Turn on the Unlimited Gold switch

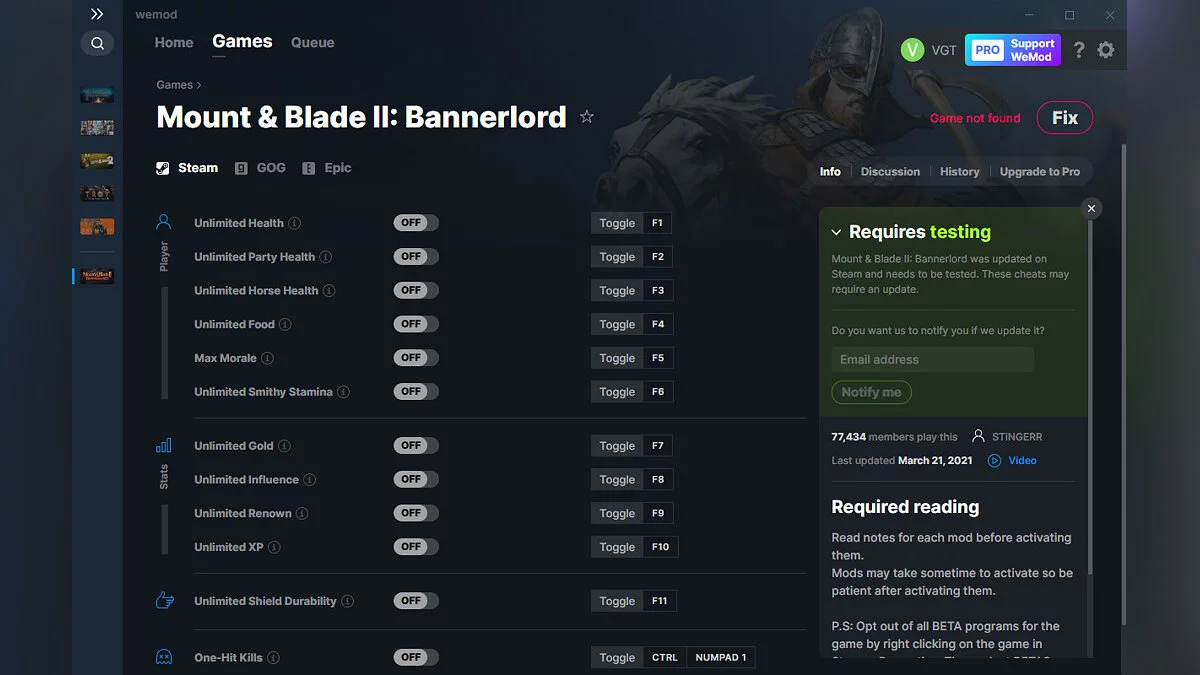point(415,445)
